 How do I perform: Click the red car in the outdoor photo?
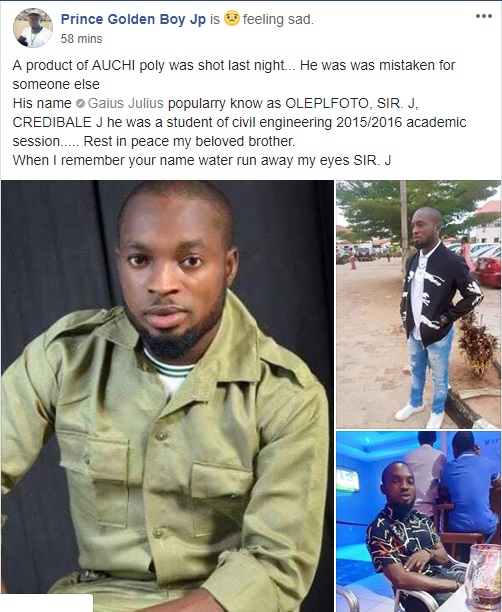coord(488,272)
